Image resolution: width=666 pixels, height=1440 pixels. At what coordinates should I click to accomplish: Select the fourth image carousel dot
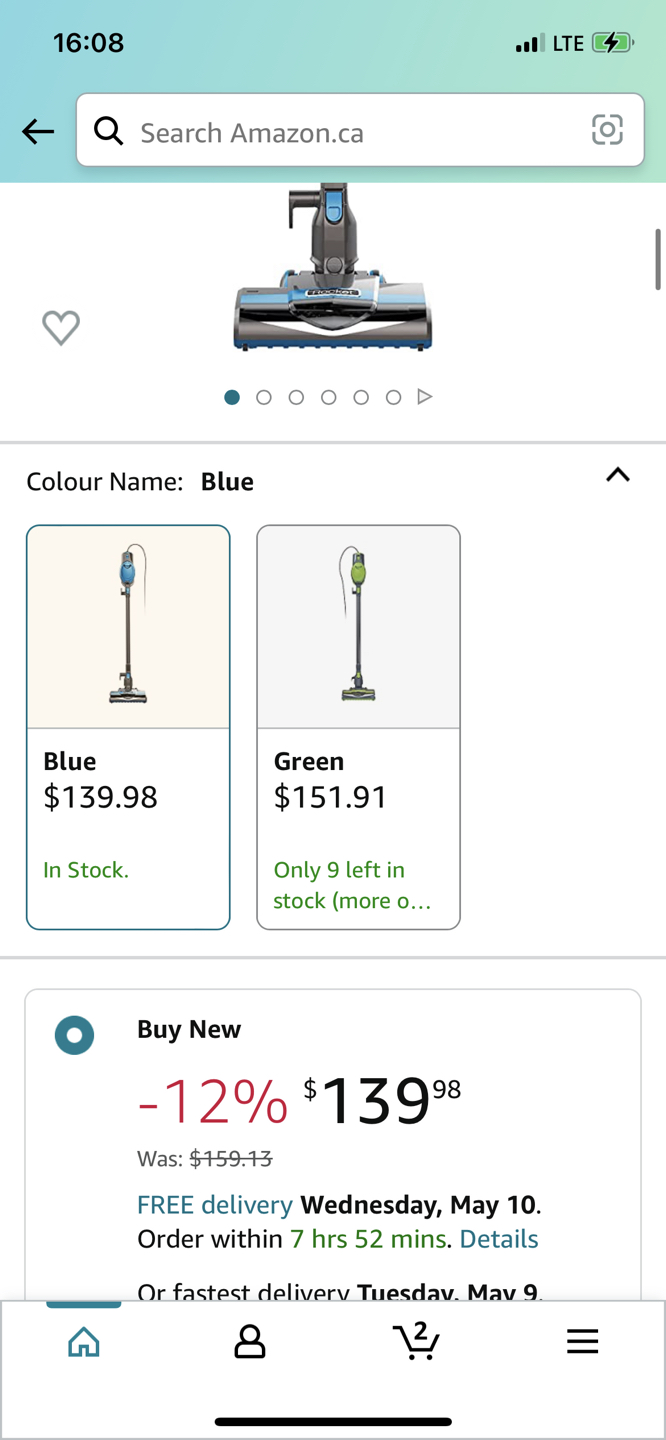click(328, 397)
